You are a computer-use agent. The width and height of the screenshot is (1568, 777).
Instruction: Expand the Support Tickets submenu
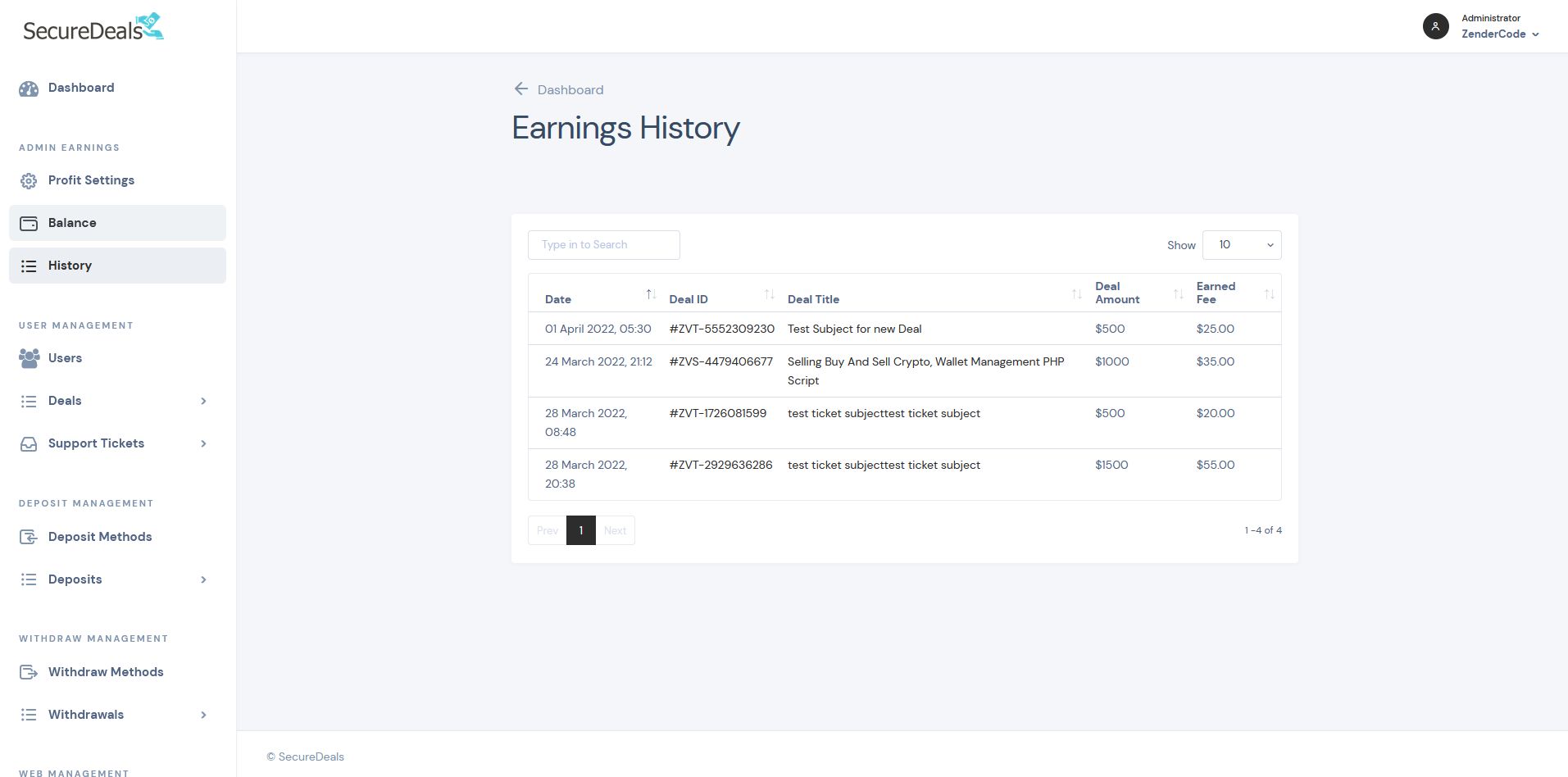203,443
